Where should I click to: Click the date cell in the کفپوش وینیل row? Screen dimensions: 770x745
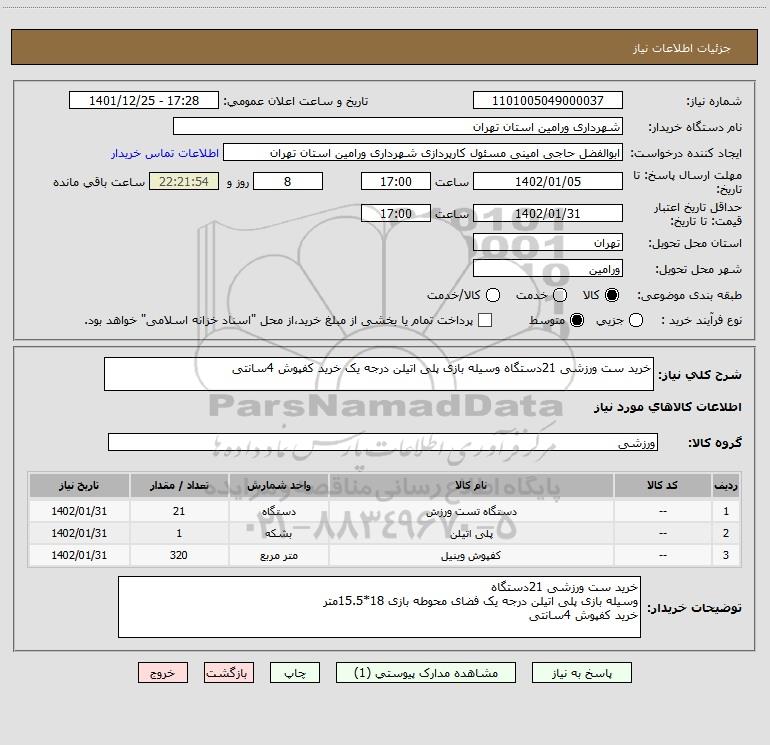coord(79,555)
